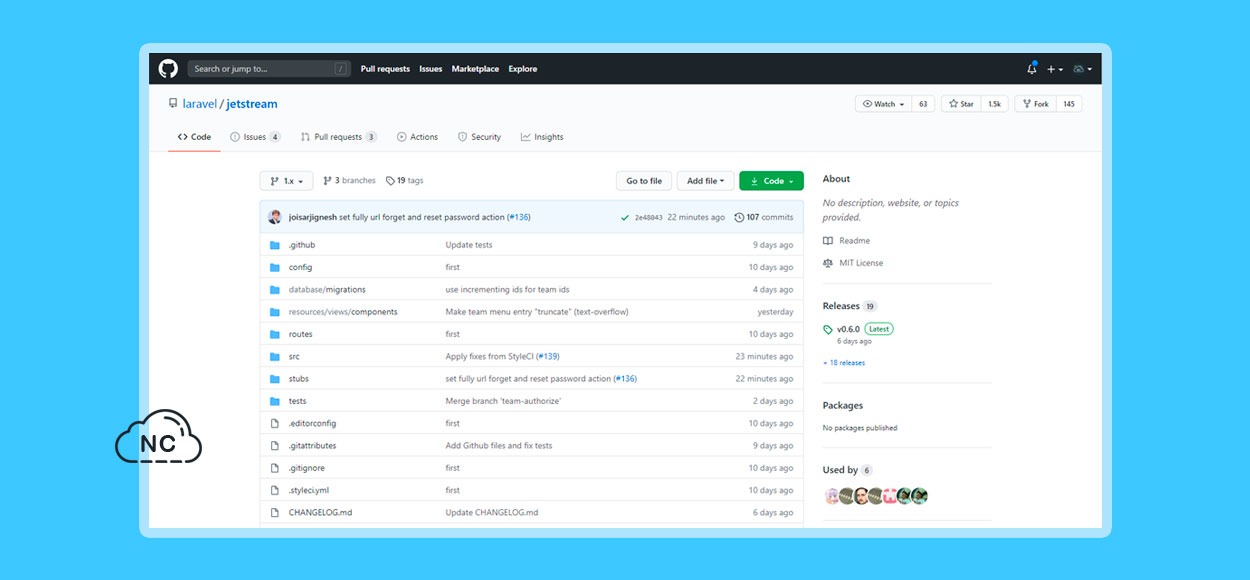Screen dimensions: 1250x580
Task: Open the .gitattributes file
Action: click(312, 446)
